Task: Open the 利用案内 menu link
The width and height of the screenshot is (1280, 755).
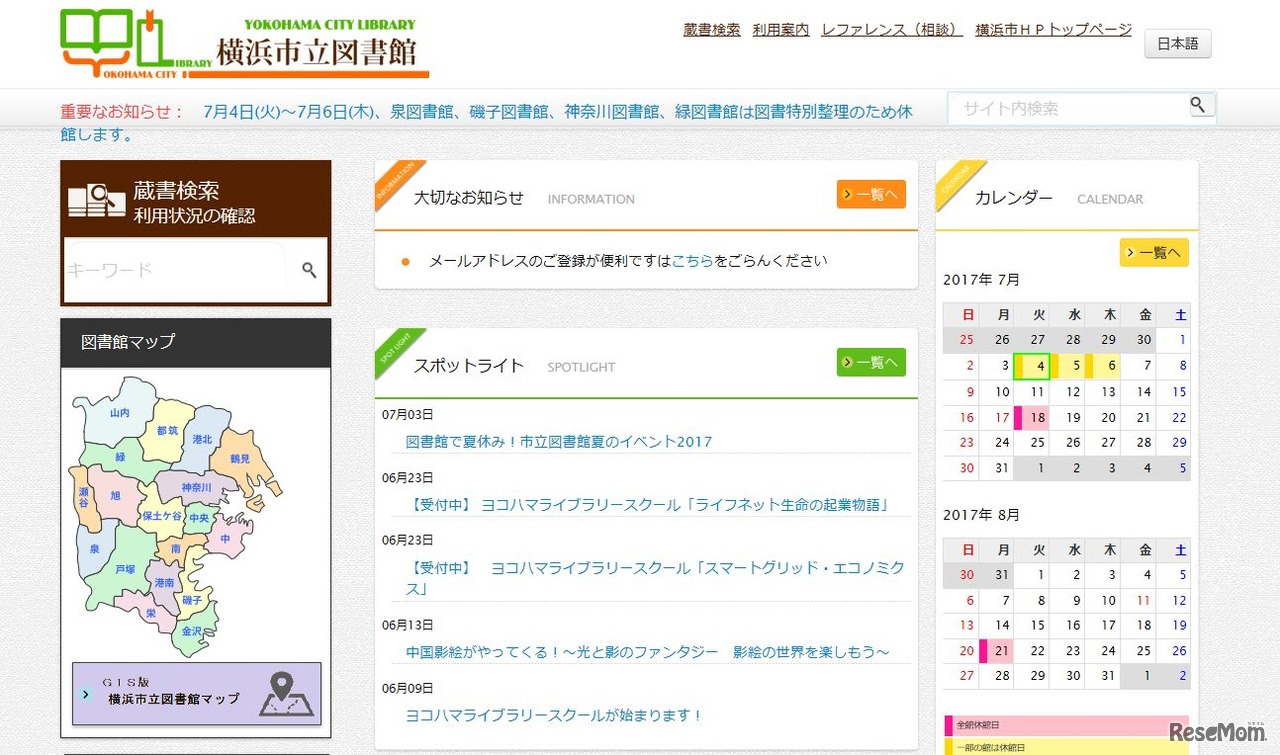Action: click(780, 30)
